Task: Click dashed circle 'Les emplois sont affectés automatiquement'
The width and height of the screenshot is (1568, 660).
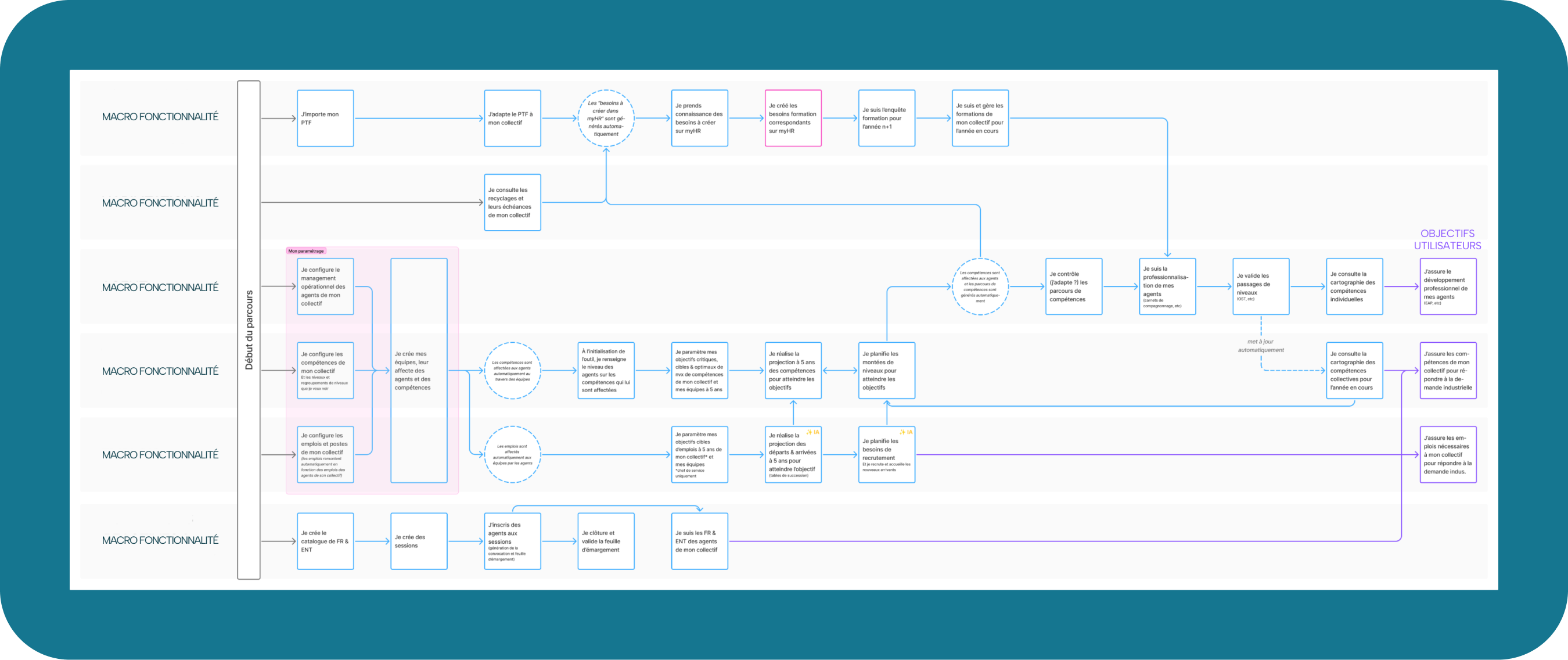Action: [x=512, y=454]
